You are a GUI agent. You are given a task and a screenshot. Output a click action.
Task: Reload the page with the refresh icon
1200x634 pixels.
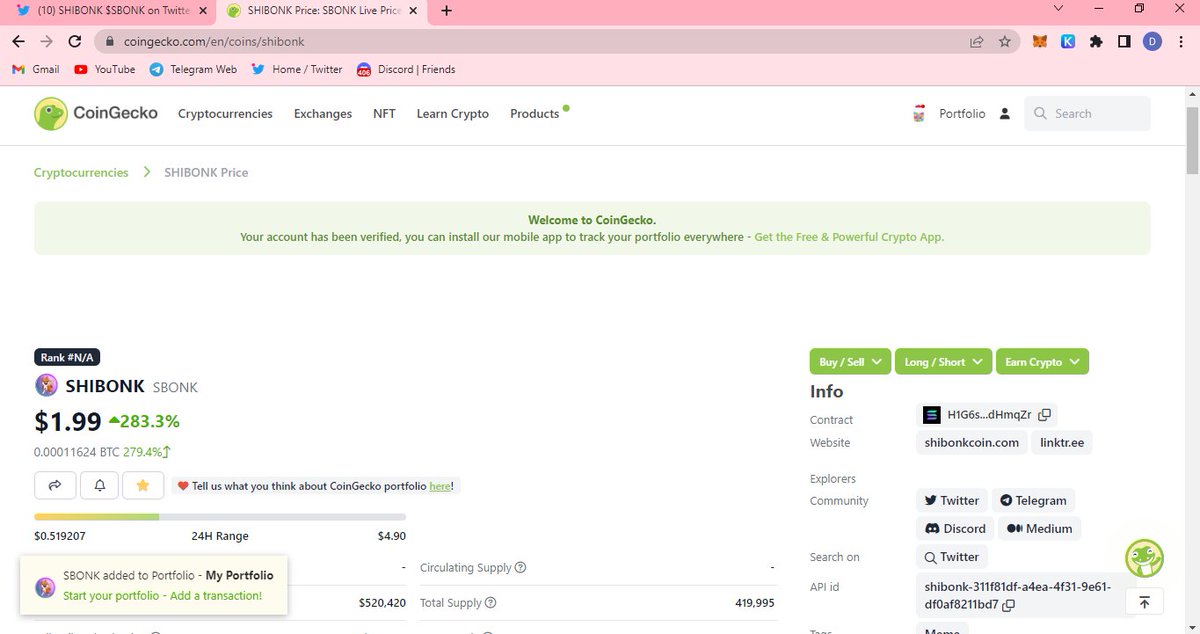(x=74, y=42)
